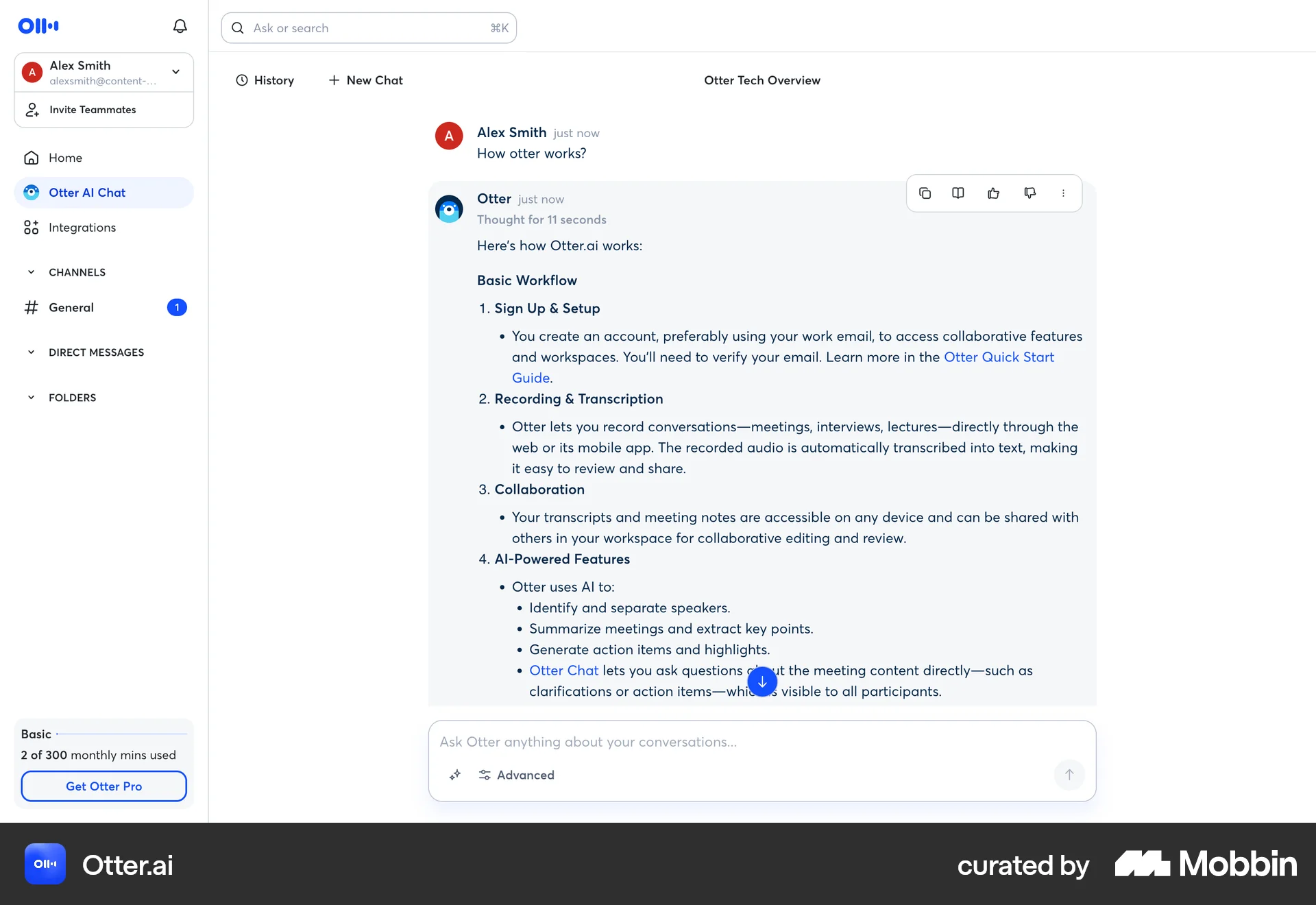Click the 'Collaboration' heading

539,490
